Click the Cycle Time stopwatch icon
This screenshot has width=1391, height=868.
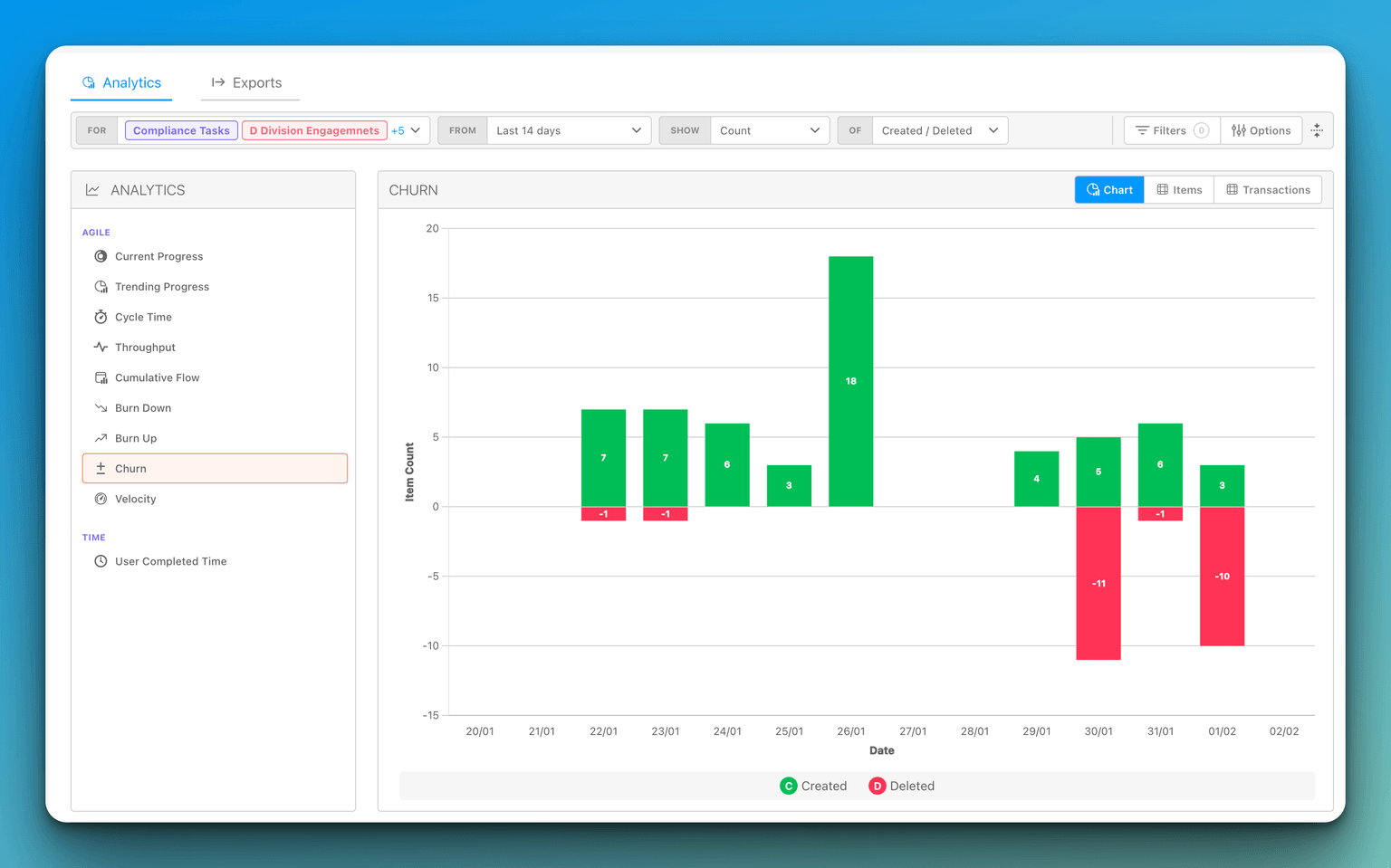(101, 317)
